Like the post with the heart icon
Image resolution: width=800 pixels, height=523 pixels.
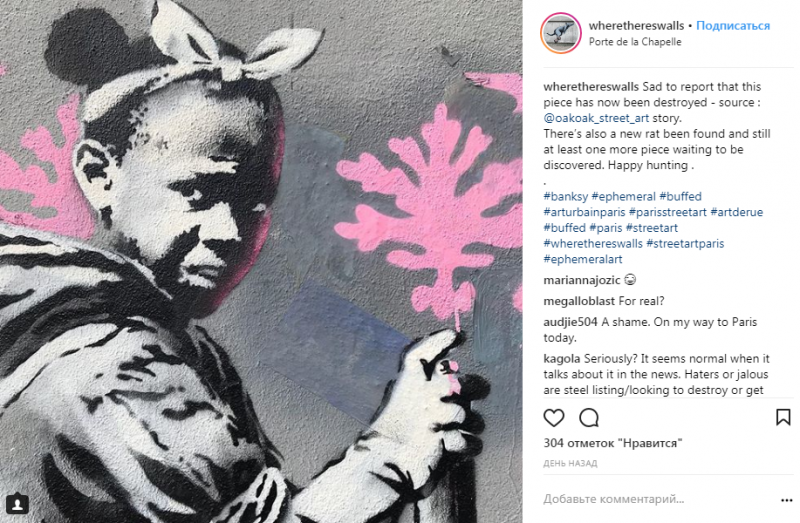(x=554, y=417)
